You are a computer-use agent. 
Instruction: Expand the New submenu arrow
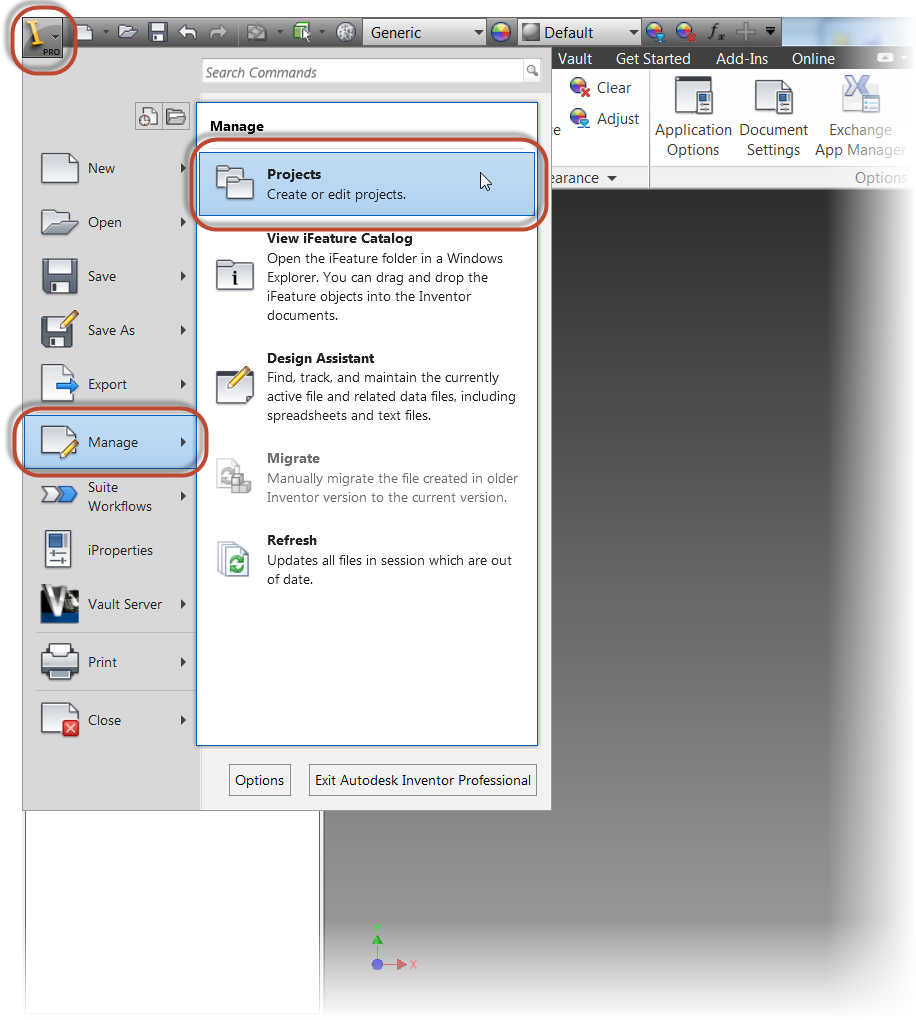click(183, 168)
